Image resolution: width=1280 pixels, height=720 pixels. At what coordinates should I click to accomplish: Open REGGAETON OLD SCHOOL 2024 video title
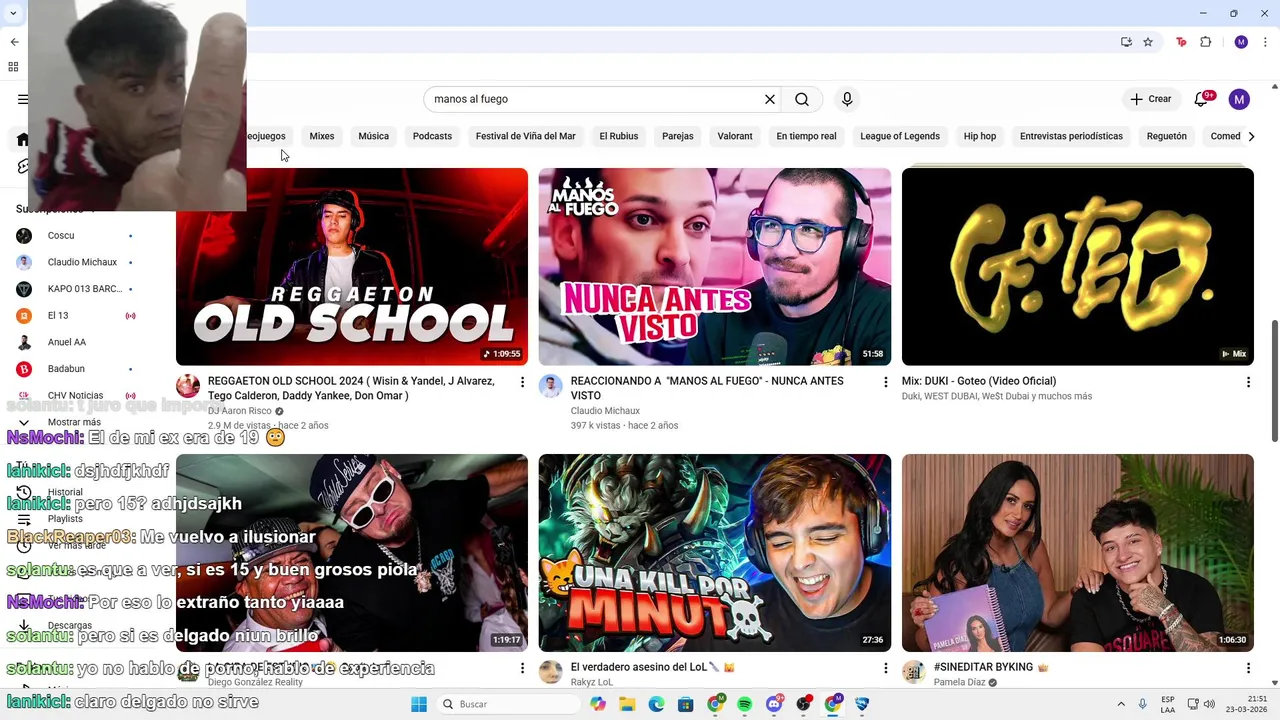[x=351, y=388]
